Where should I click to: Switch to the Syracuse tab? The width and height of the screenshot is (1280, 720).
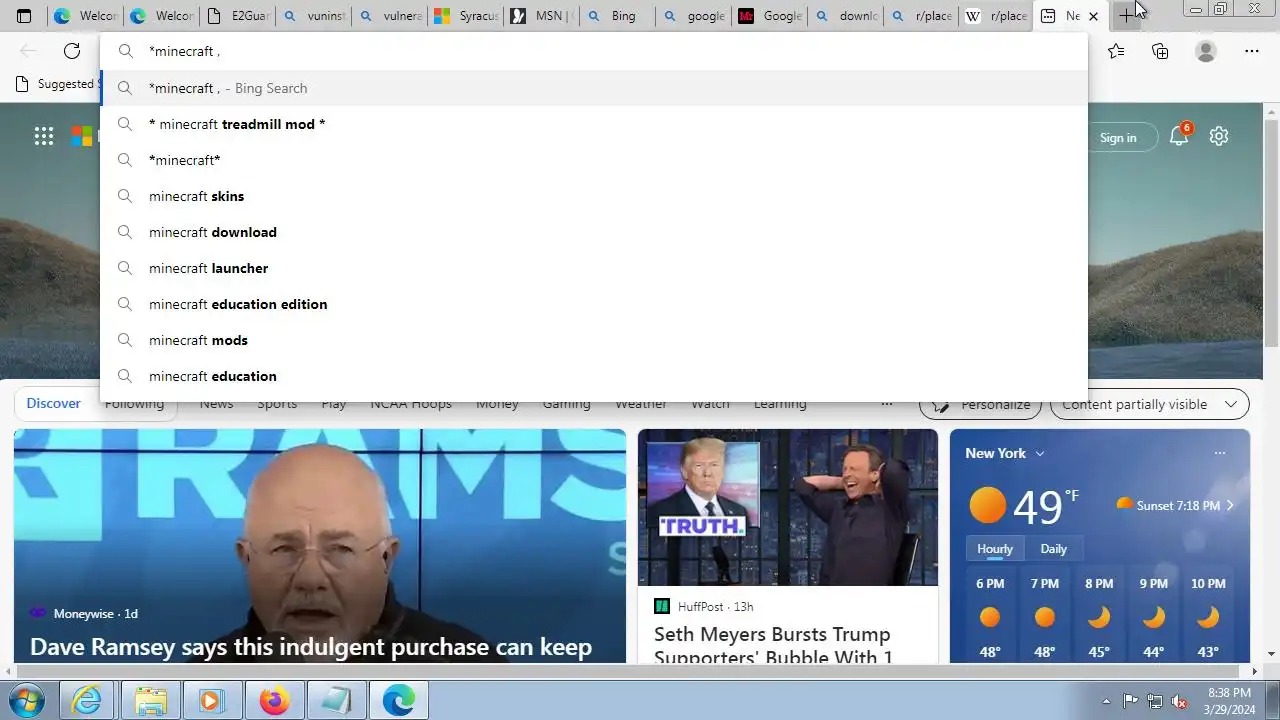click(x=466, y=16)
